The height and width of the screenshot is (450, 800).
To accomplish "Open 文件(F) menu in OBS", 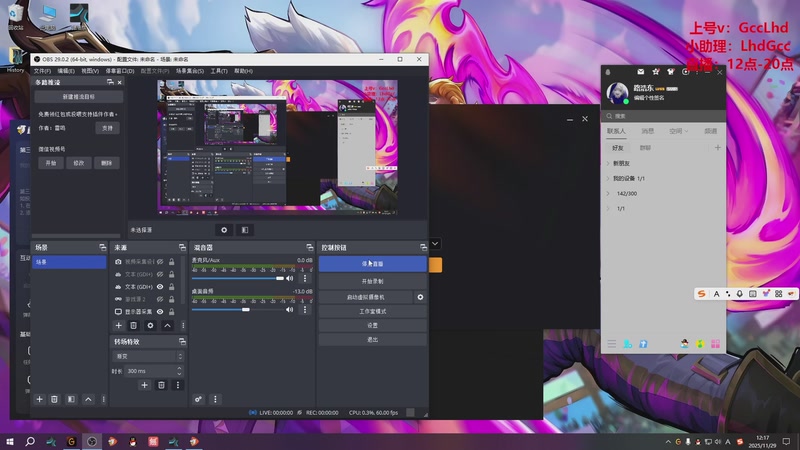I will click(x=42, y=71).
